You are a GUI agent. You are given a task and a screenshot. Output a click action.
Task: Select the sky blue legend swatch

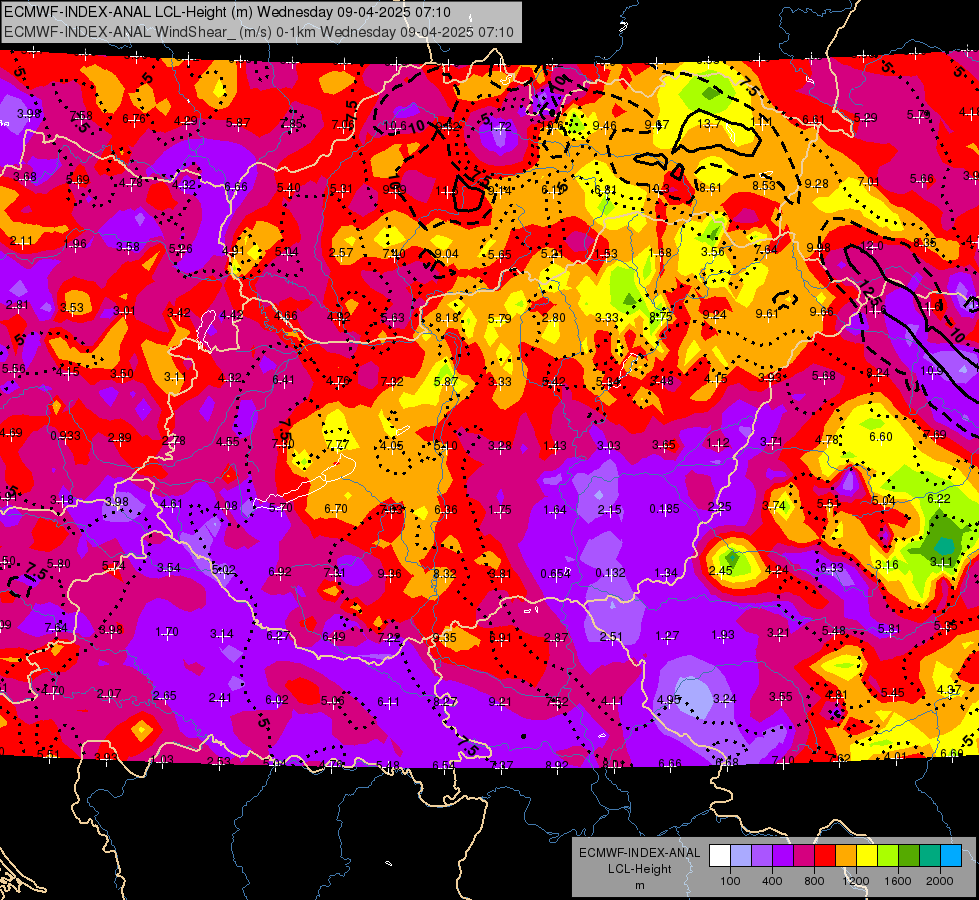pyautogui.click(x=951, y=856)
